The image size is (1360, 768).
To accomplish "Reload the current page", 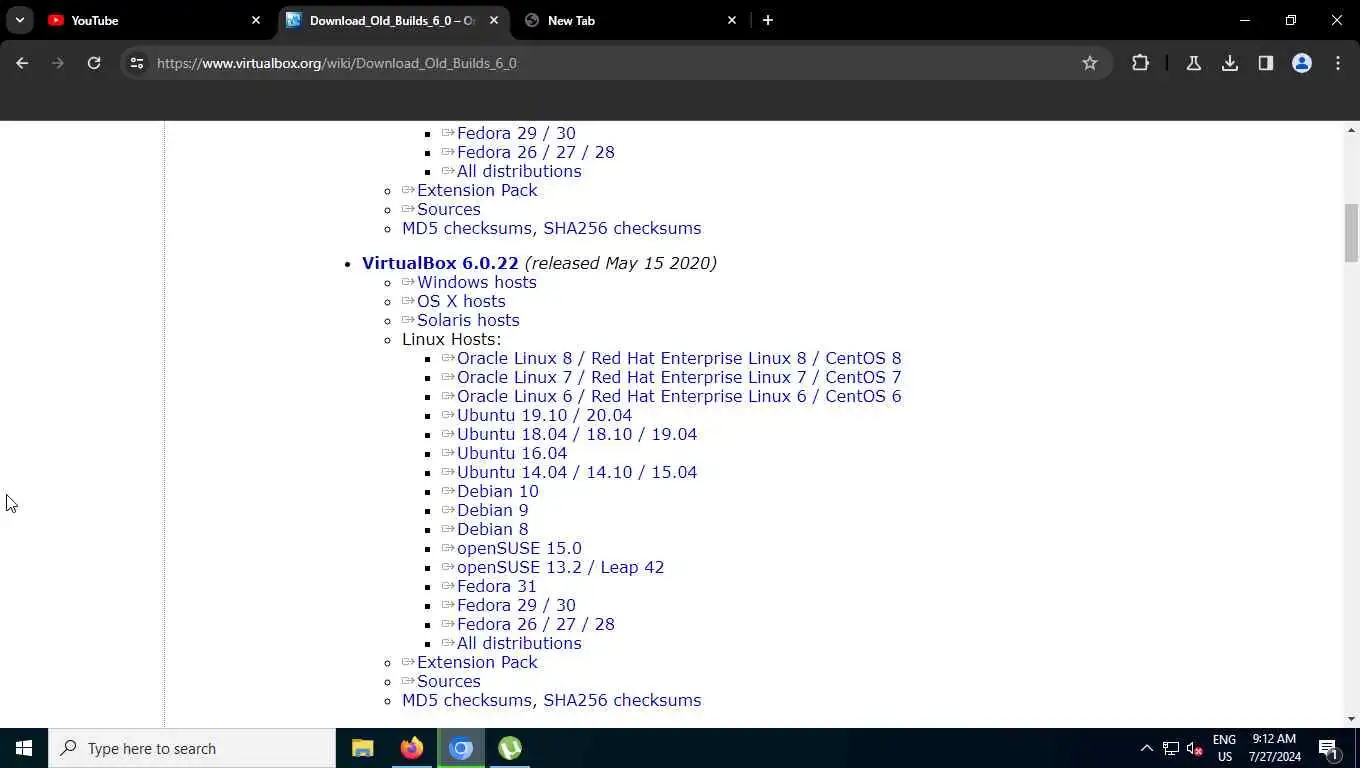I will [94, 63].
